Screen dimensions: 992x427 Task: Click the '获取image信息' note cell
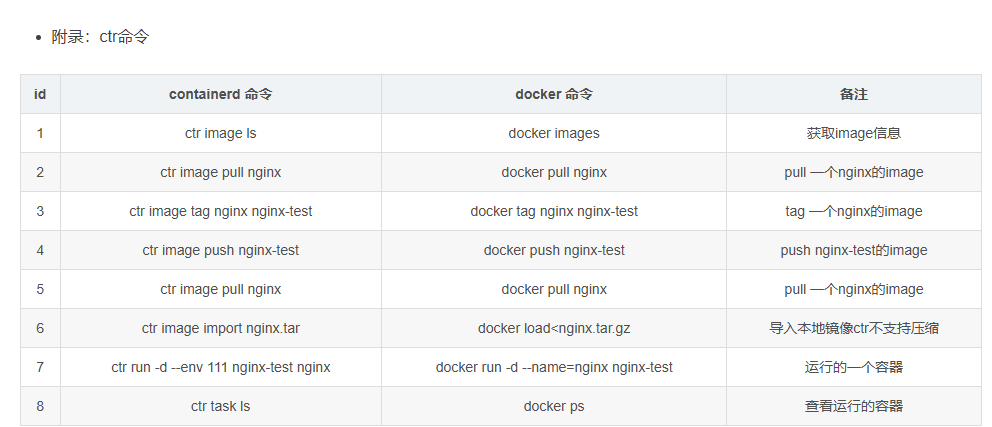[853, 133]
